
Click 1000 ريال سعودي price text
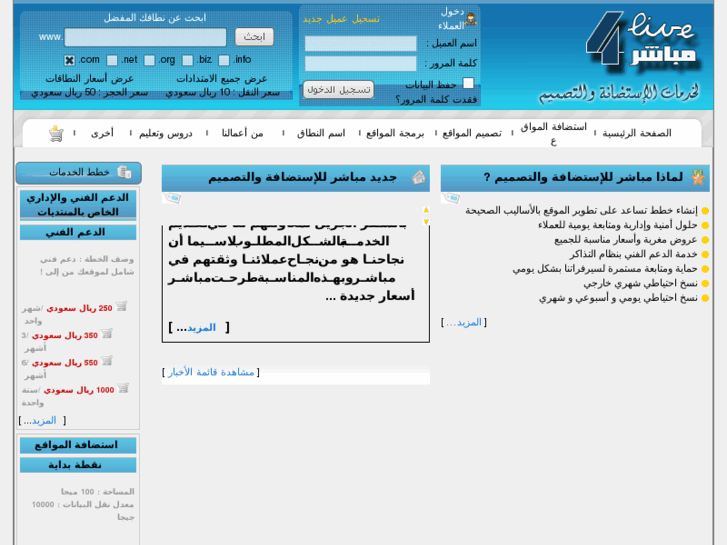click(79, 390)
